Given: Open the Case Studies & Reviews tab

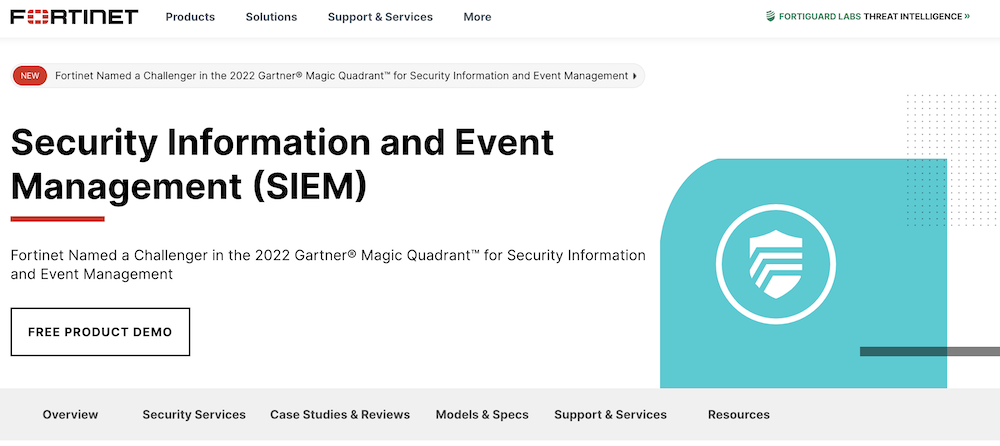Looking at the screenshot, I should [x=340, y=415].
